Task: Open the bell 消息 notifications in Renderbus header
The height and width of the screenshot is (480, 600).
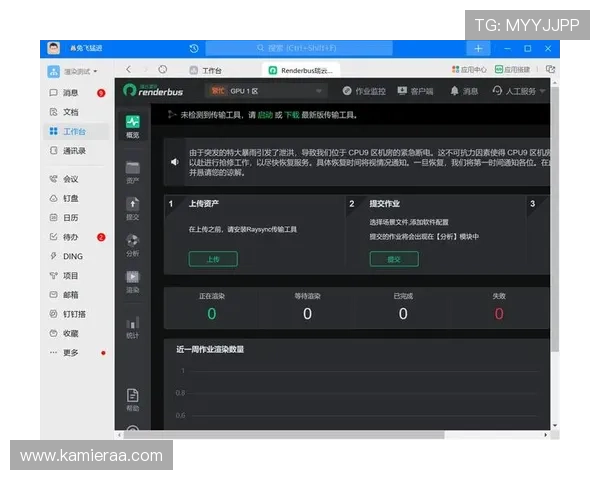Action: coord(464,91)
